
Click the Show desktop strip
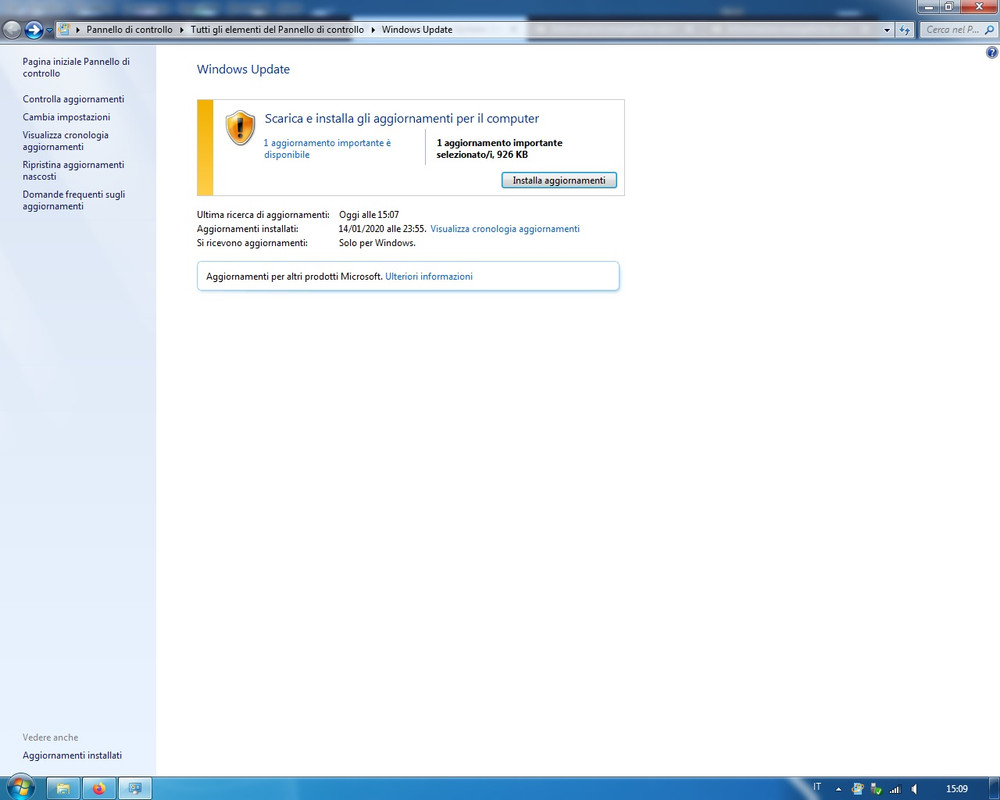pos(996,789)
